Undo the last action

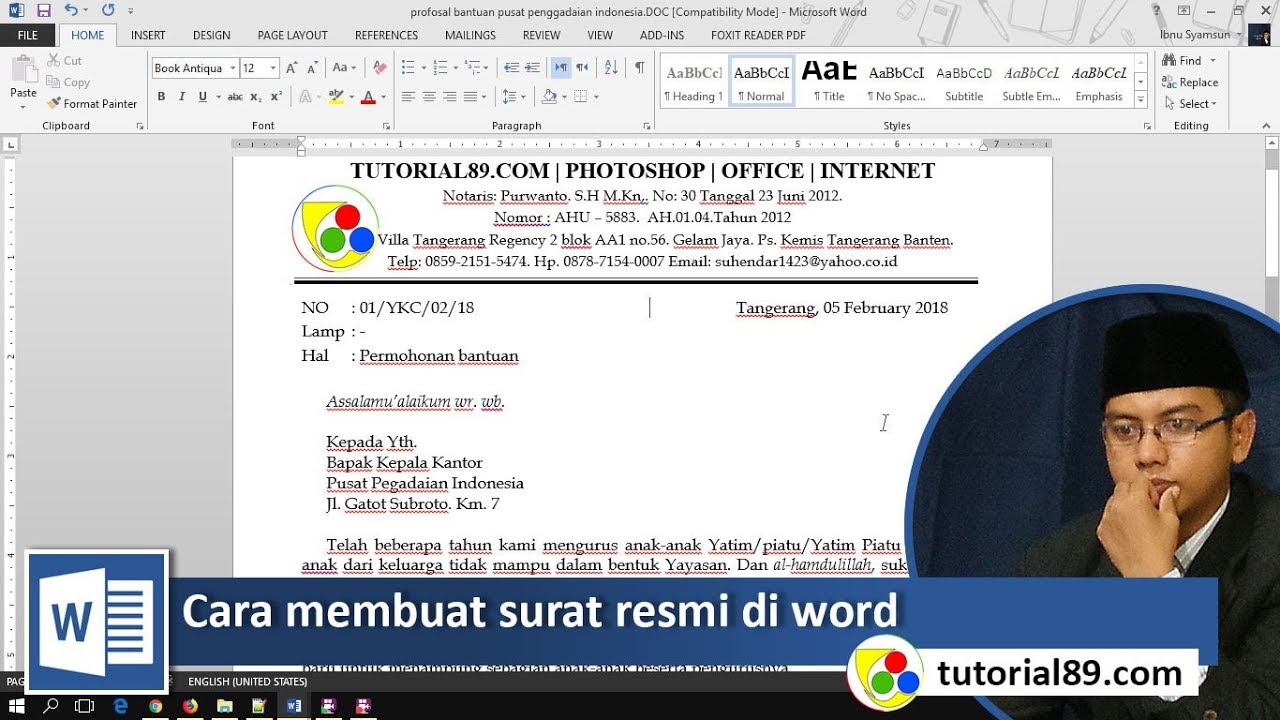[70, 10]
